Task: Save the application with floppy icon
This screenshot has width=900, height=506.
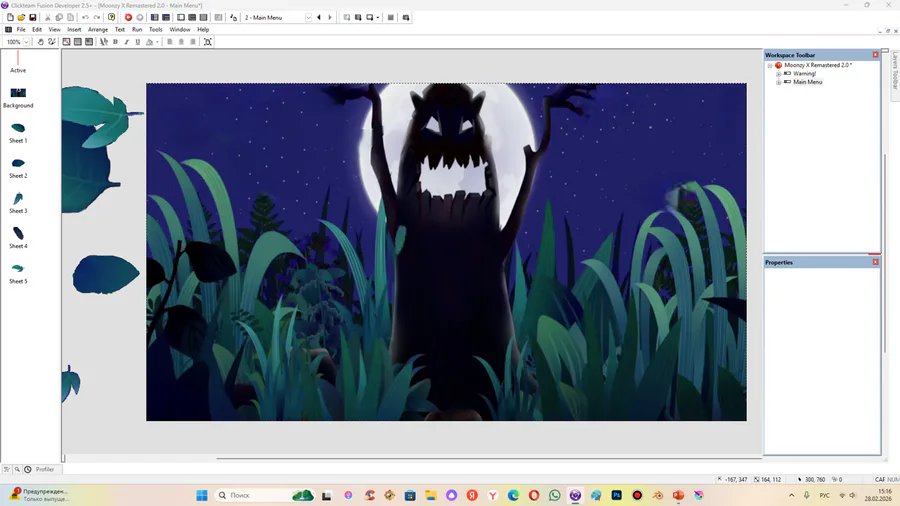Action: (x=33, y=17)
